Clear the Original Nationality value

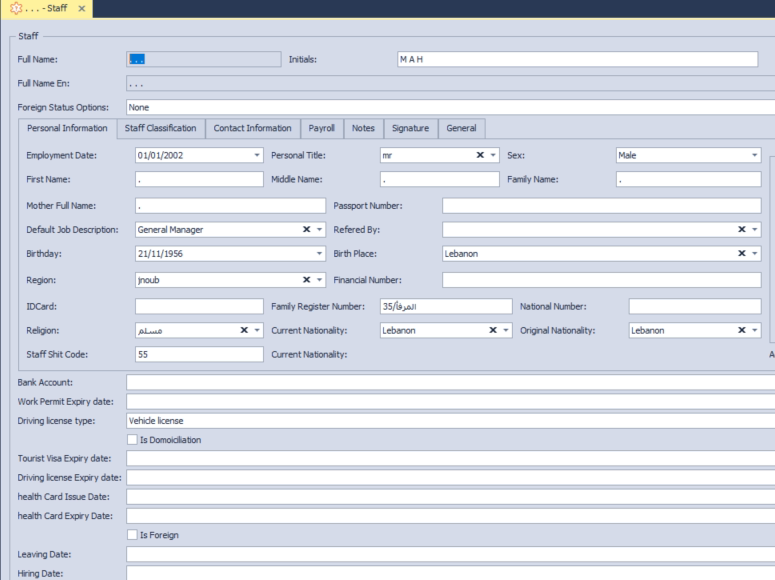[742, 330]
